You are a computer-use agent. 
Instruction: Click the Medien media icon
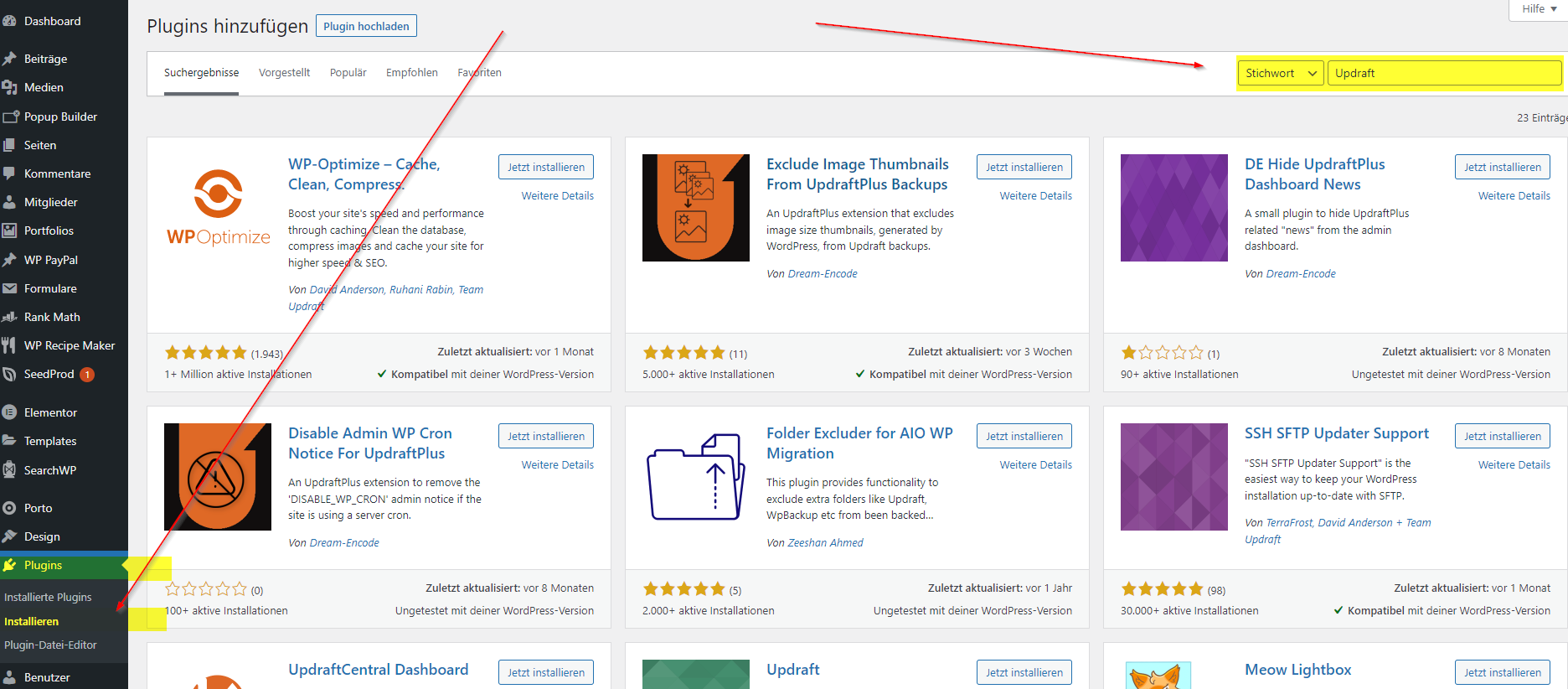point(10,87)
